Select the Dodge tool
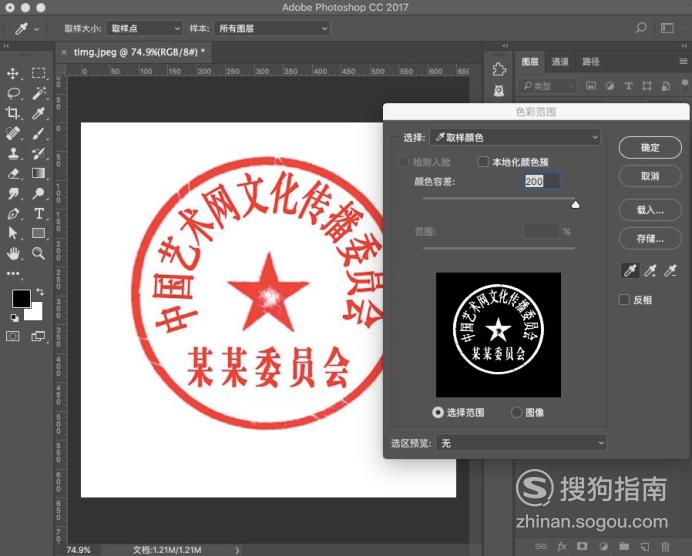The height and width of the screenshot is (556, 692). tap(38, 193)
